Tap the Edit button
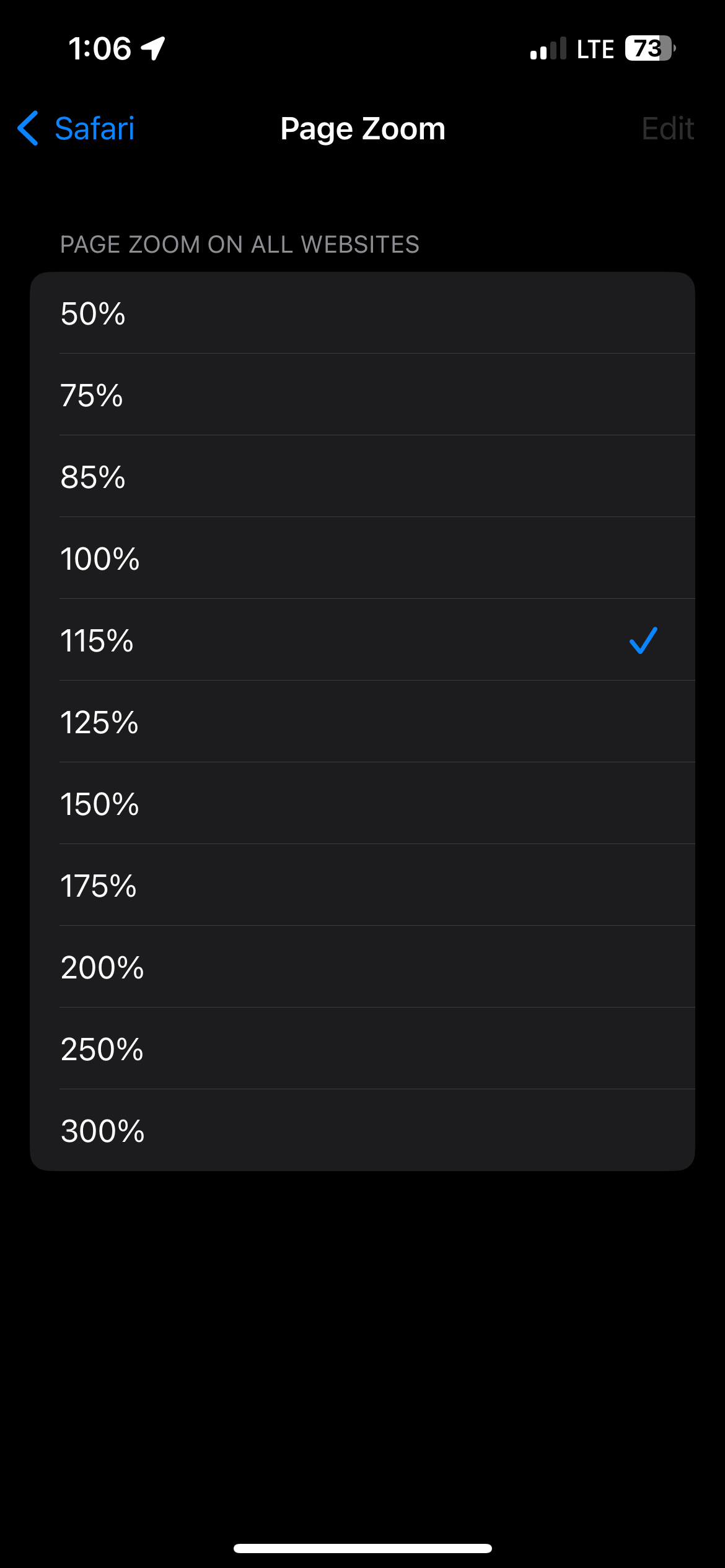Viewport: 725px width, 1568px height. pos(667,129)
